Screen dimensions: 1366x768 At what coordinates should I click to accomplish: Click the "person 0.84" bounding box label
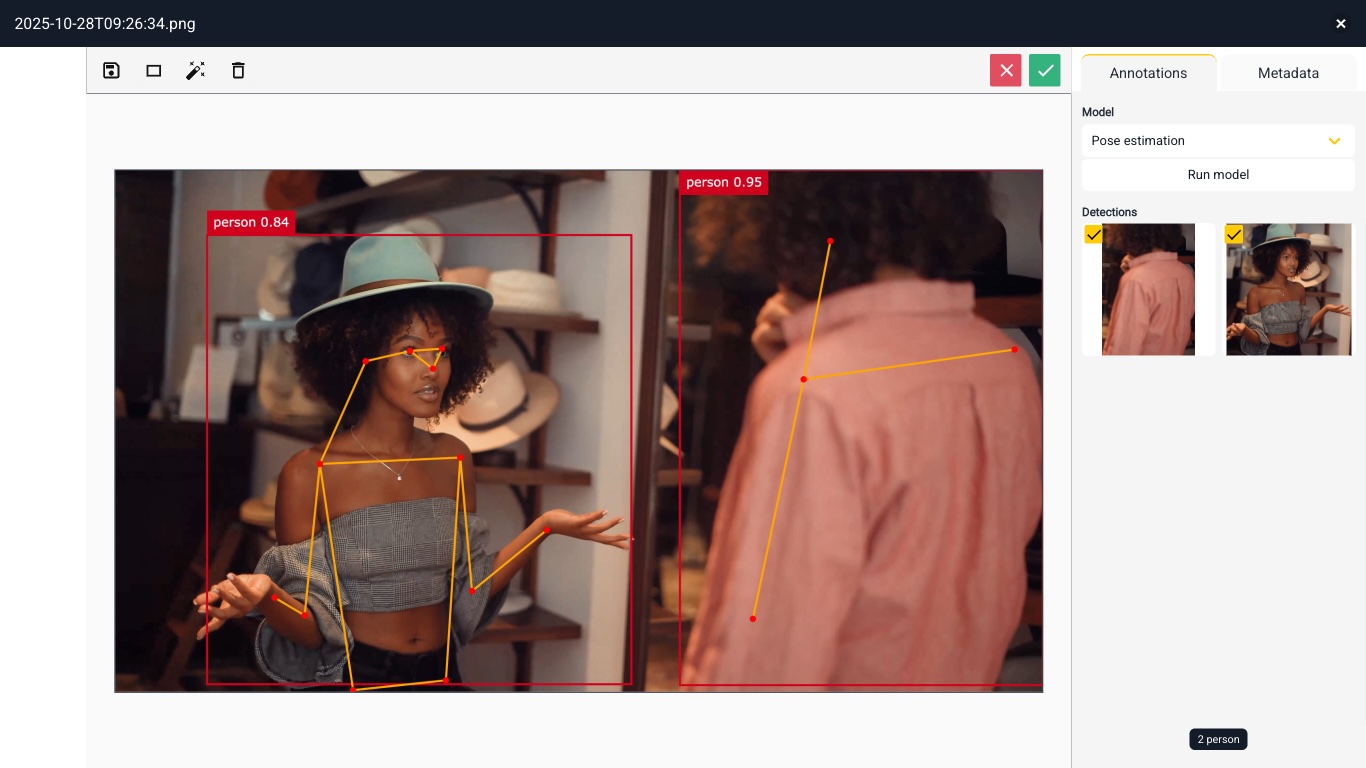click(251, 222)
